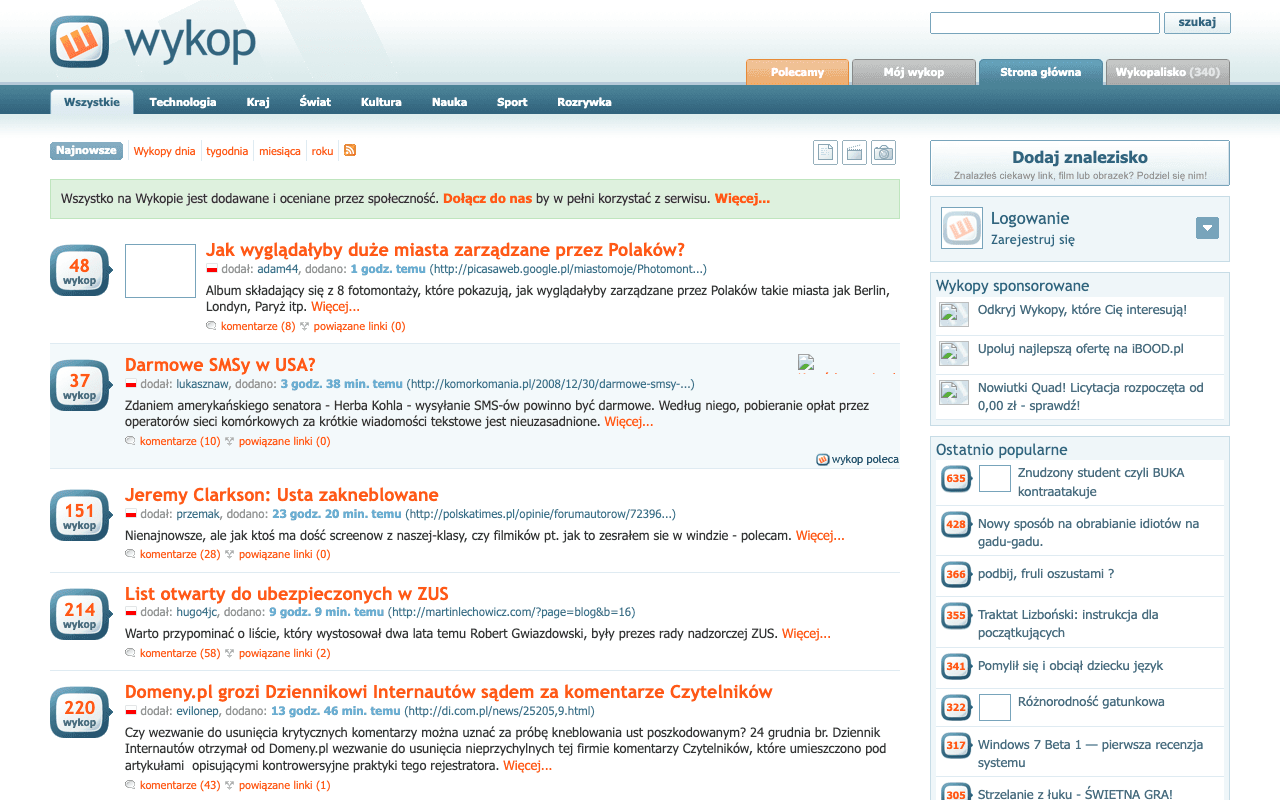Image resolution: width=1280 pixels, height=800 pixels.
Task: Switch to the Strona główna tab
Action: tap(1041, 72)
